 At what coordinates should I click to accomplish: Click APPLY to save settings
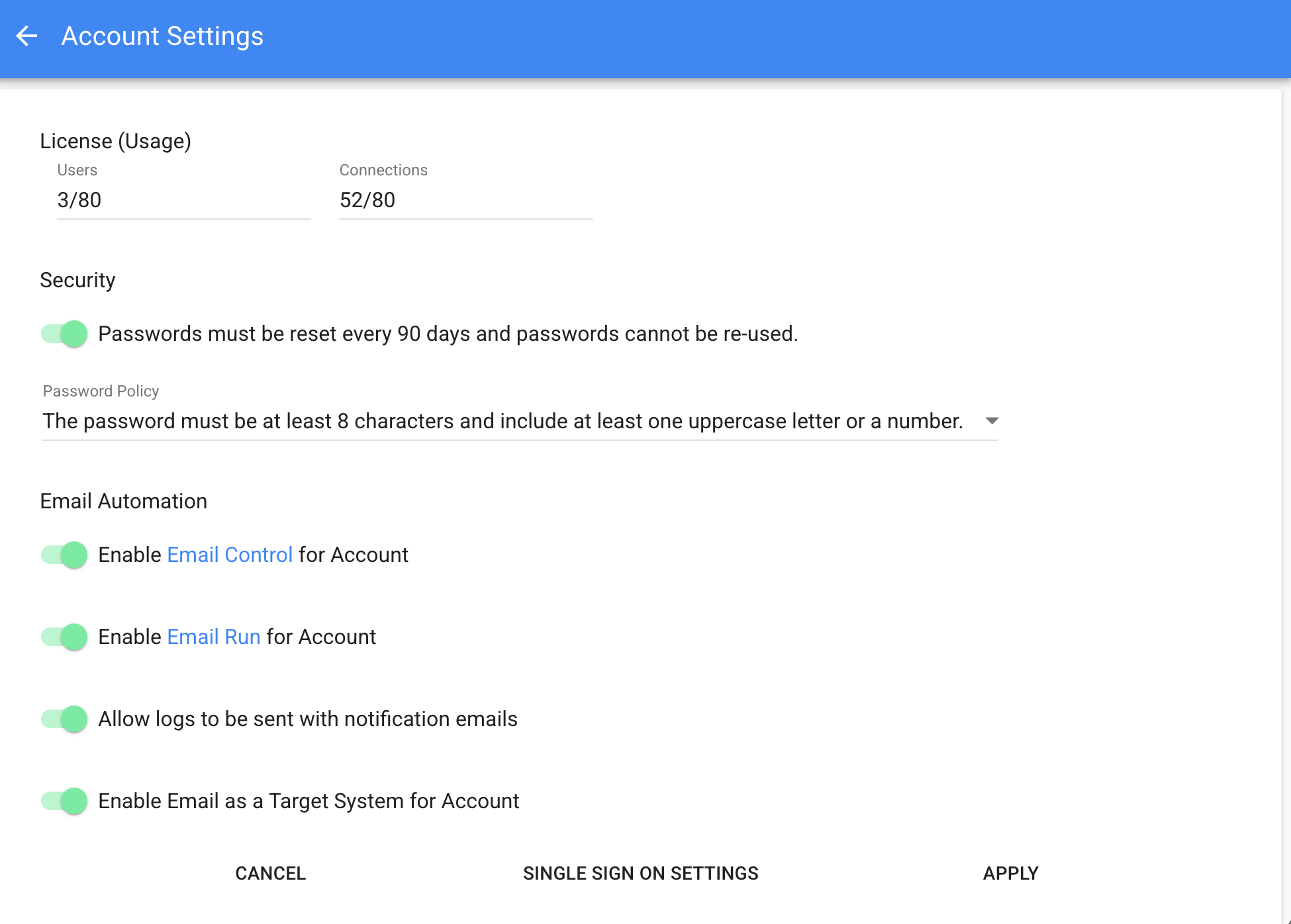pyautogui.click(x=1010, y=873)
